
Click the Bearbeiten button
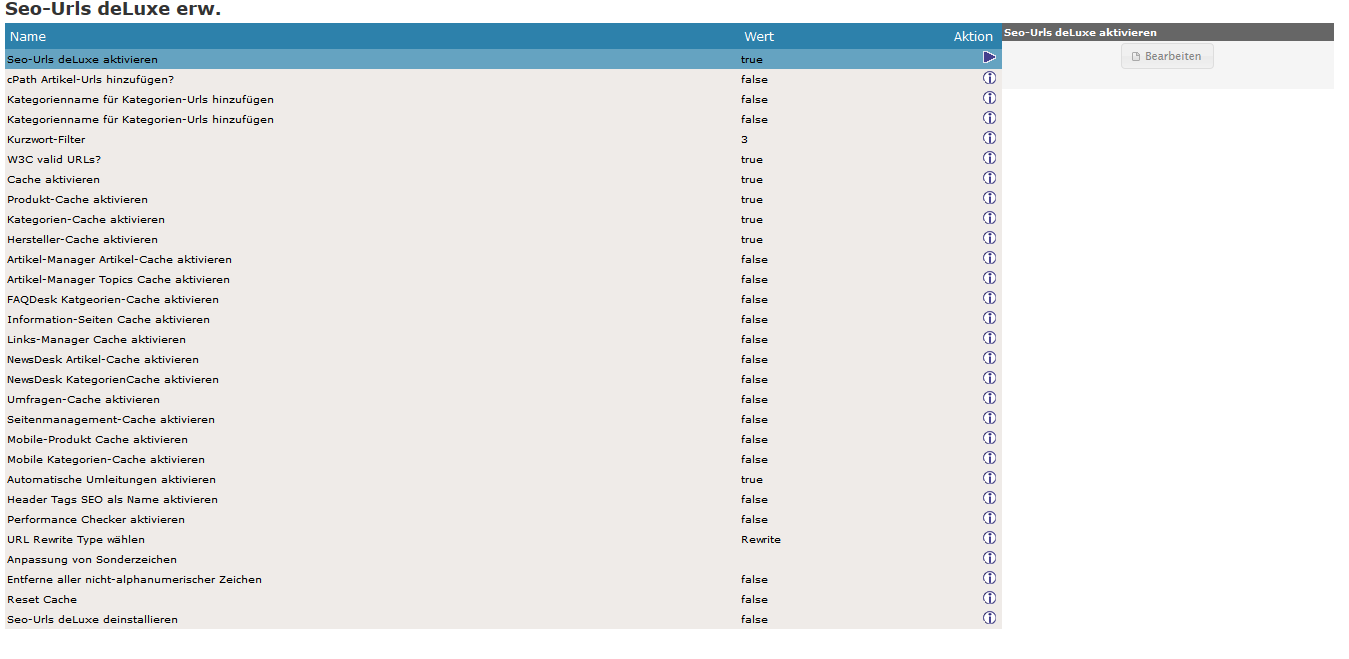click(x=1167, y=56)
